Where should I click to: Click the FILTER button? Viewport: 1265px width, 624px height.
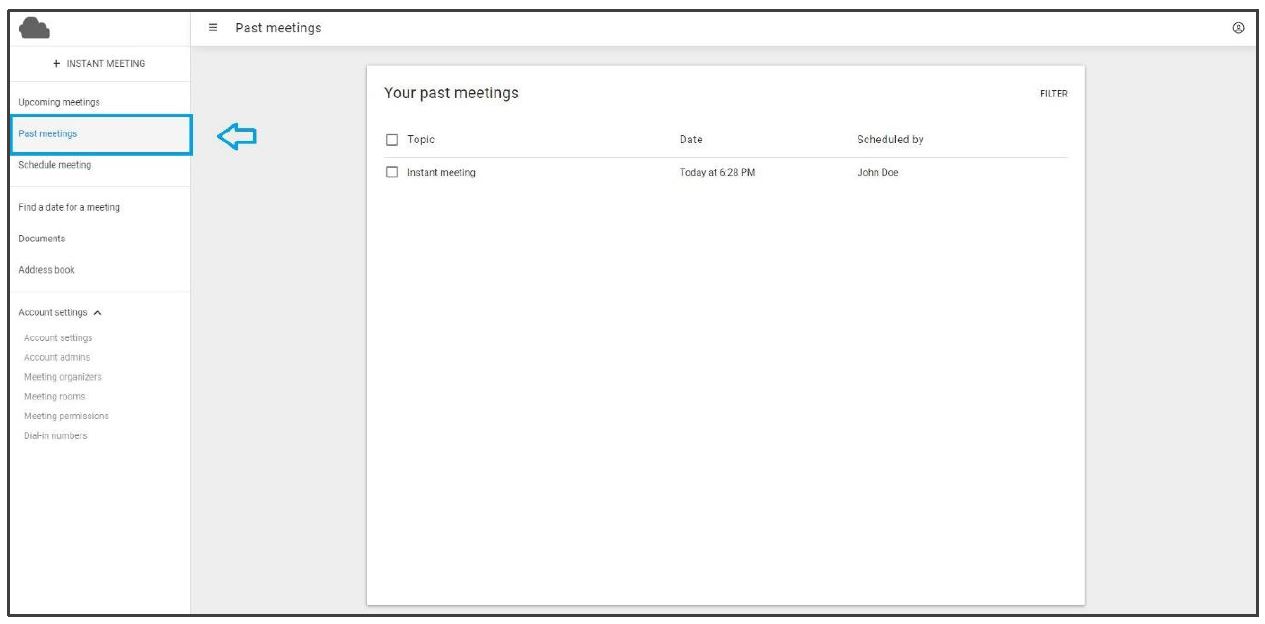pyautogui.click(x=1053, y=94)
